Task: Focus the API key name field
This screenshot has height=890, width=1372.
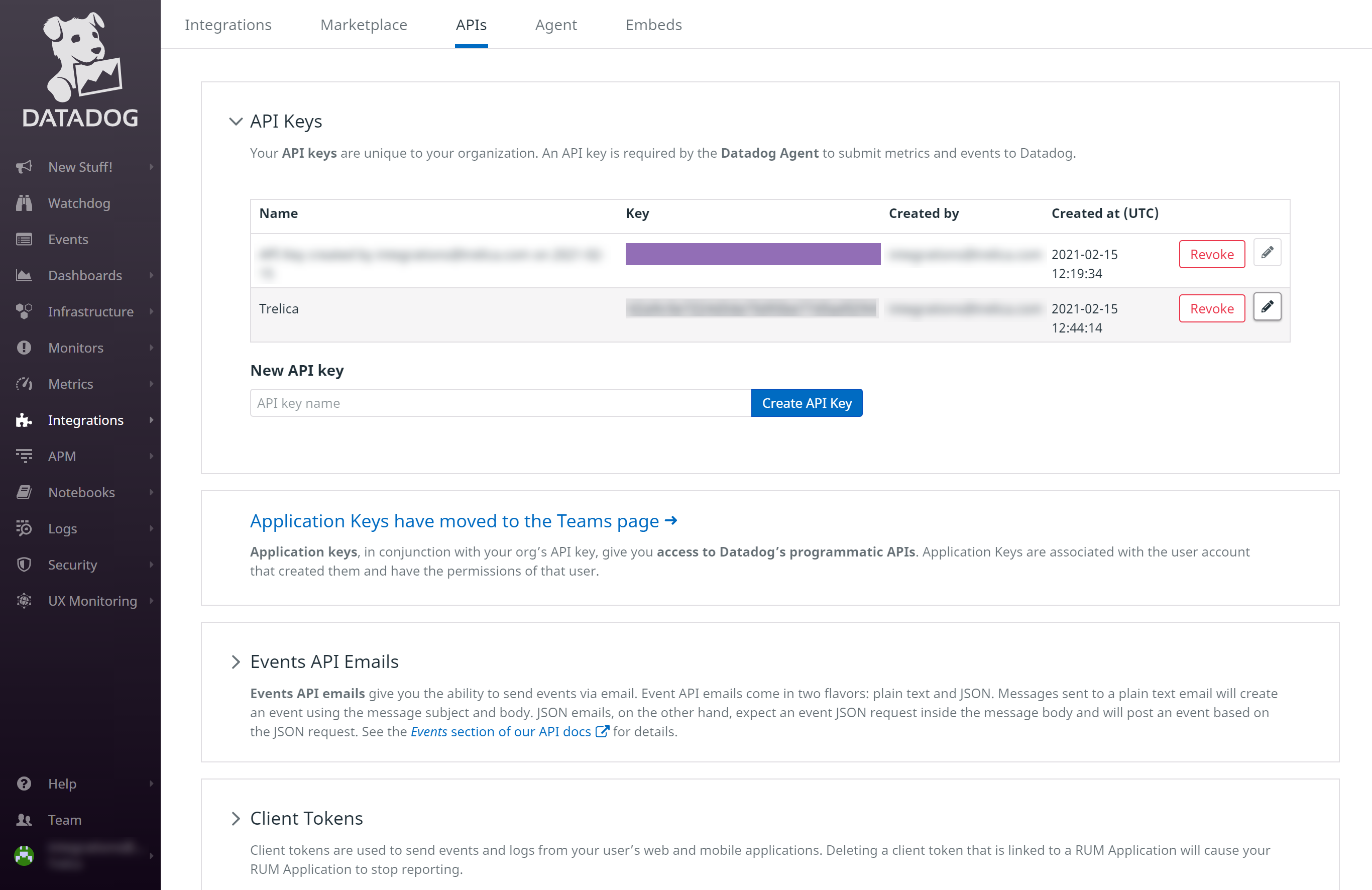Action: point(500,403)
